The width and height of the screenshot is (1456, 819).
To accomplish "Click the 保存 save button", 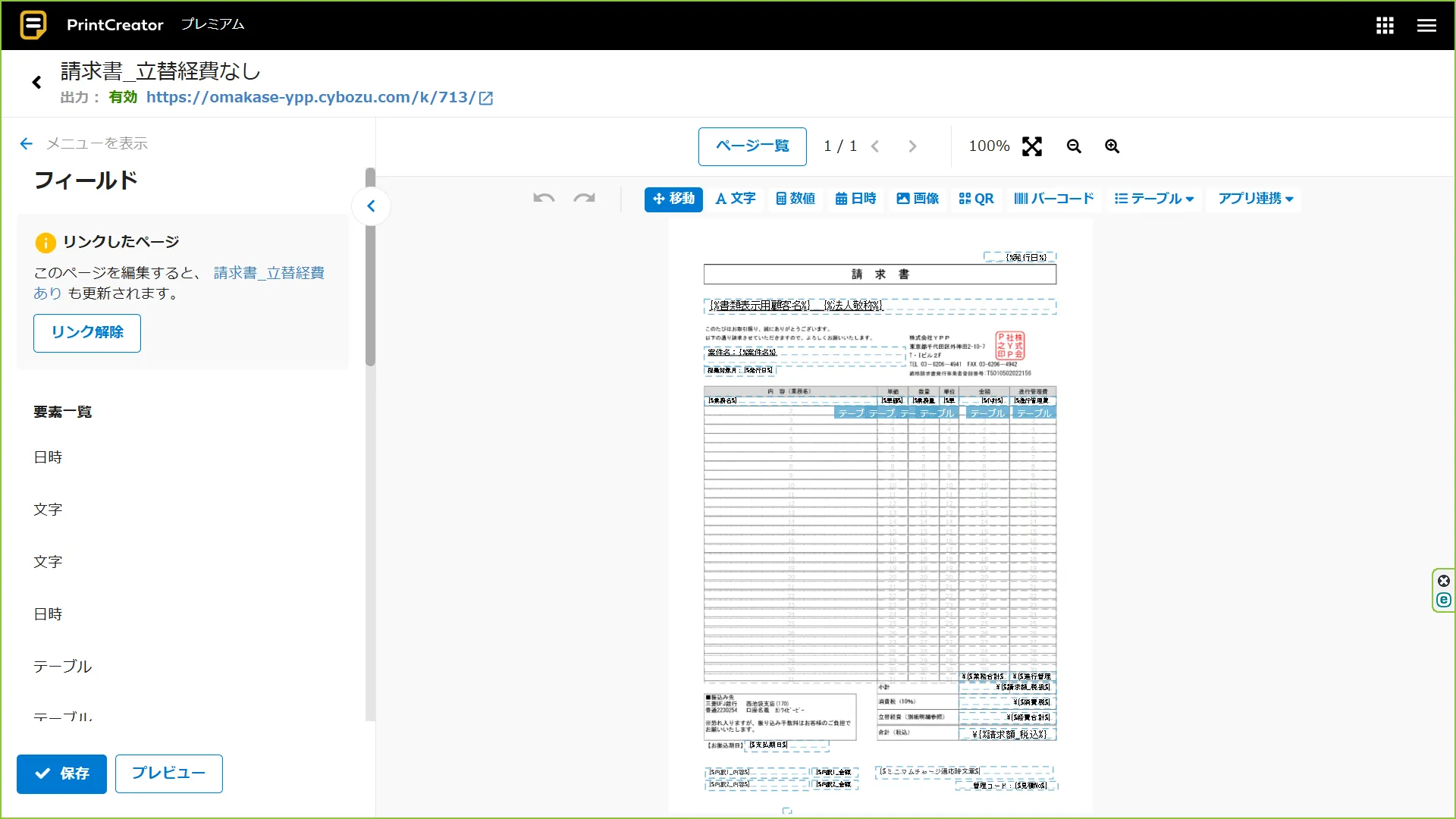I will pyautogui.click(x=61, y=773).
